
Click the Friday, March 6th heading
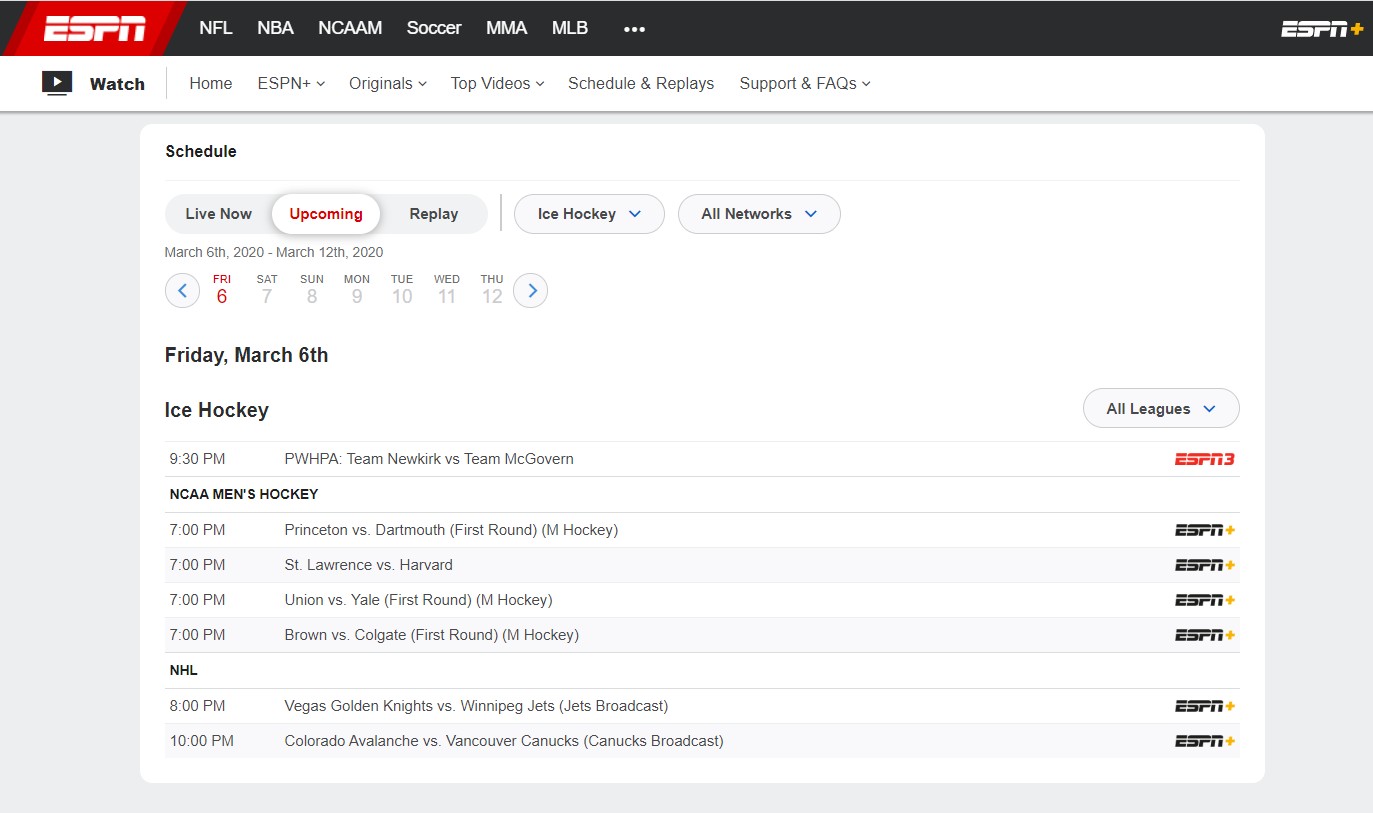(246, 355)
